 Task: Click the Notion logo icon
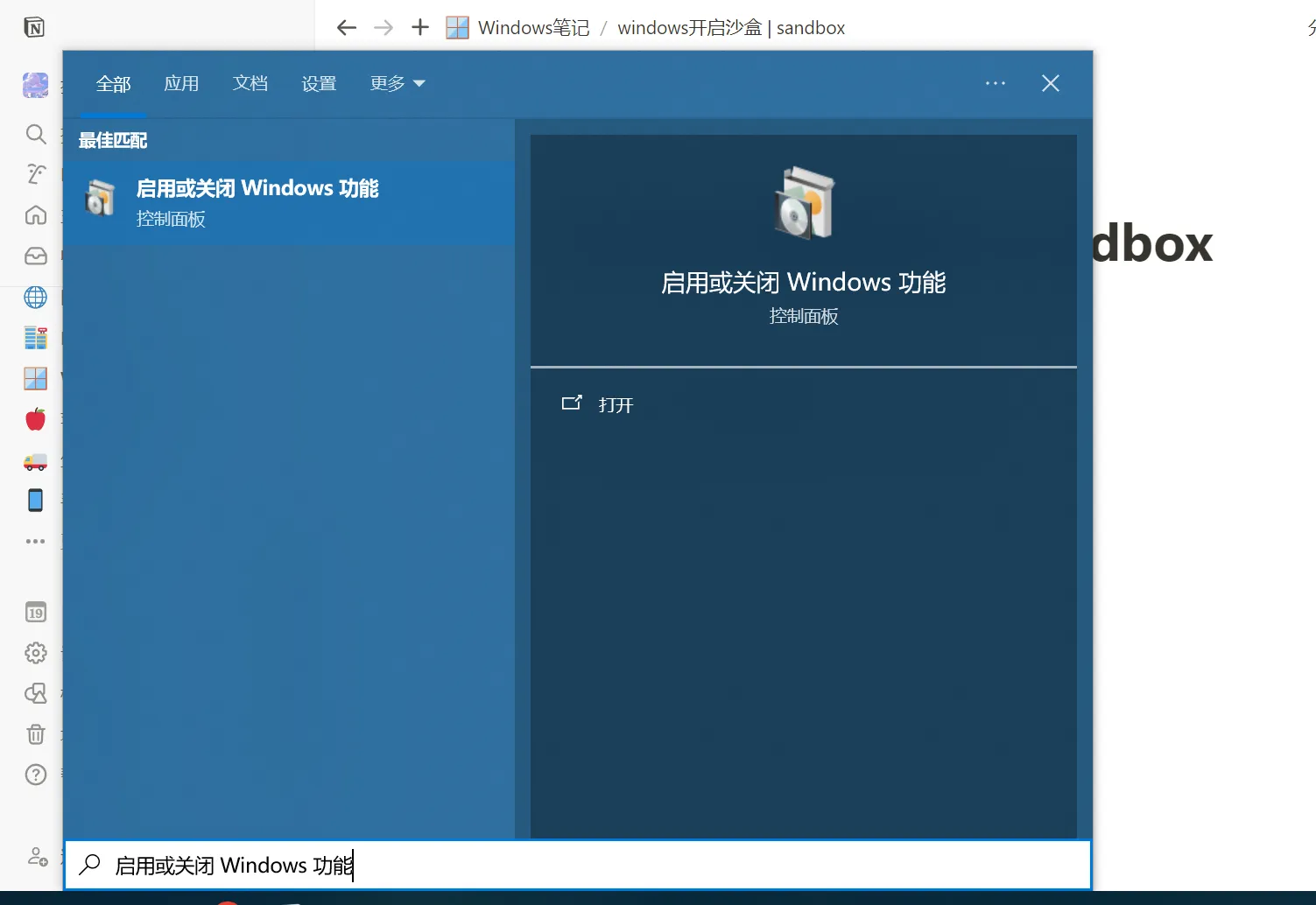click(x=34, y=28)
